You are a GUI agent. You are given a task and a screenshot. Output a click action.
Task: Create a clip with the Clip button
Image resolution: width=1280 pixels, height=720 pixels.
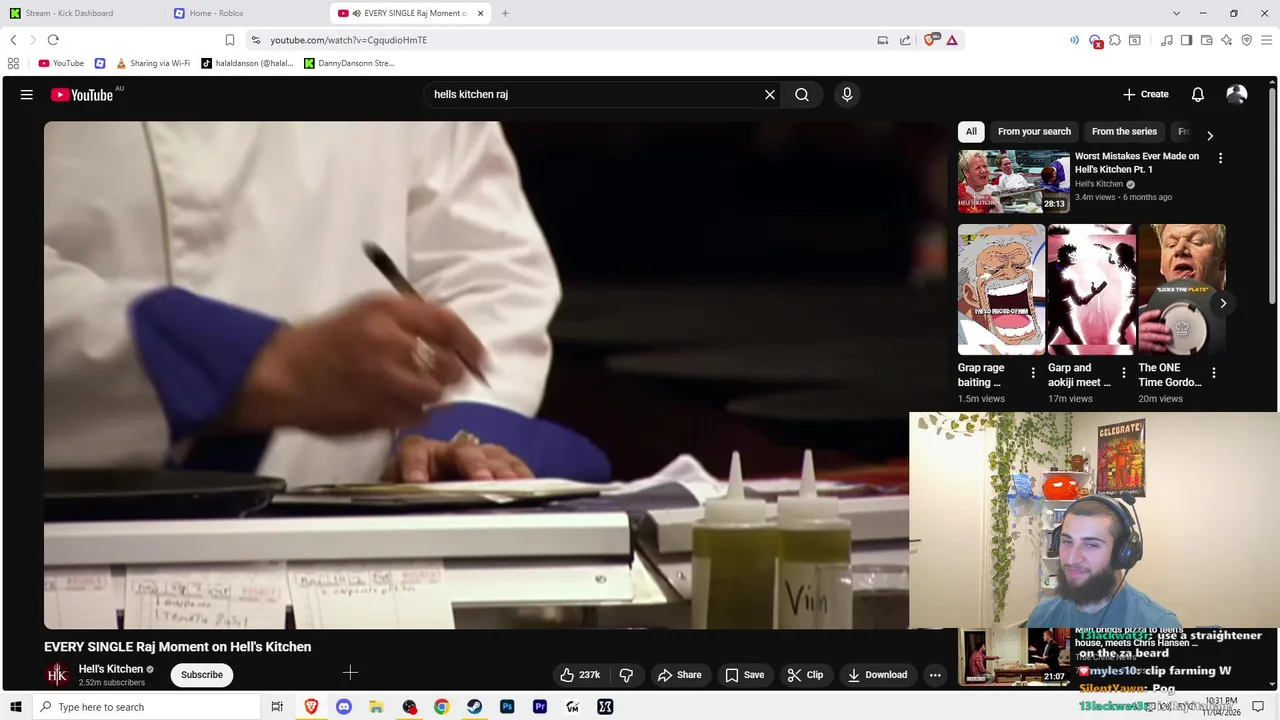point(806,675)
